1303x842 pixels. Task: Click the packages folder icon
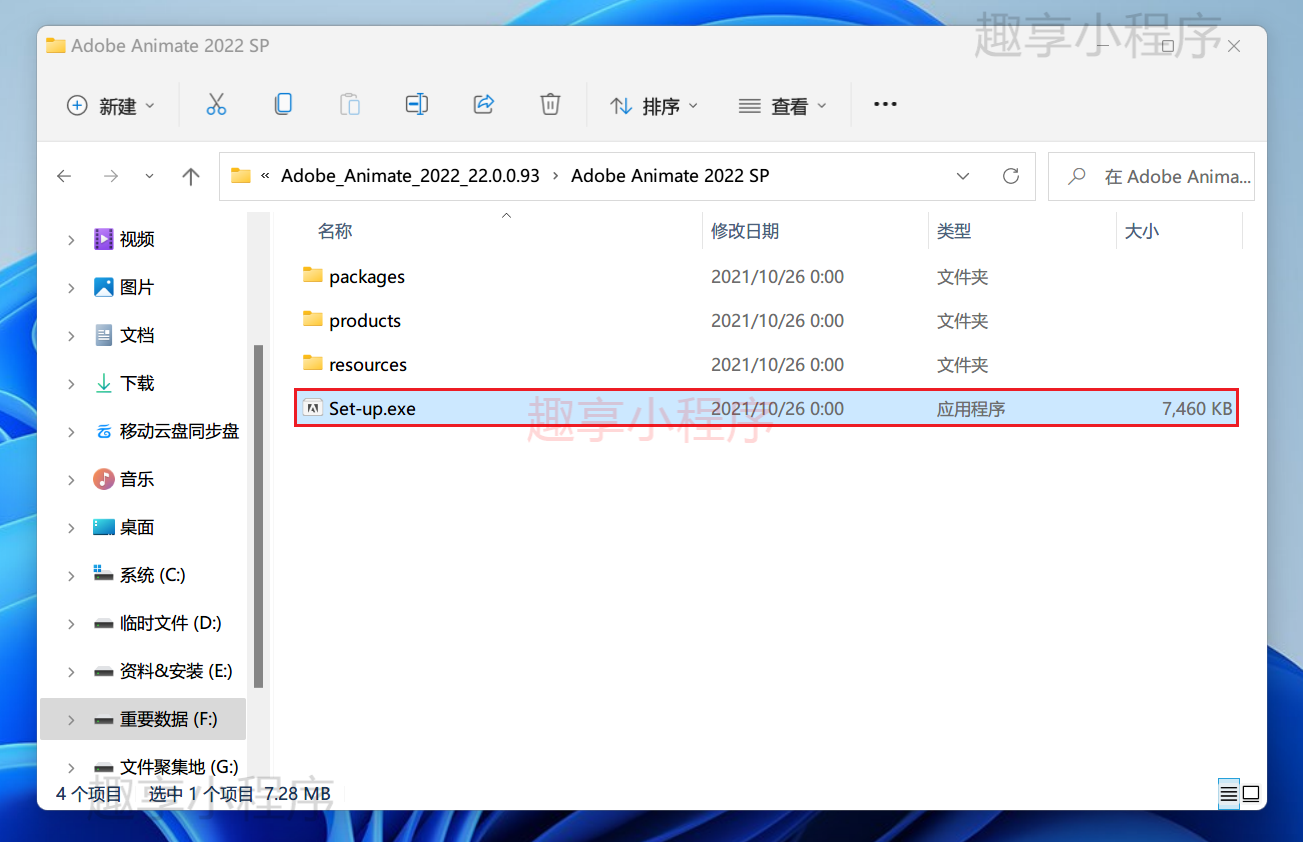click(313, 275)
